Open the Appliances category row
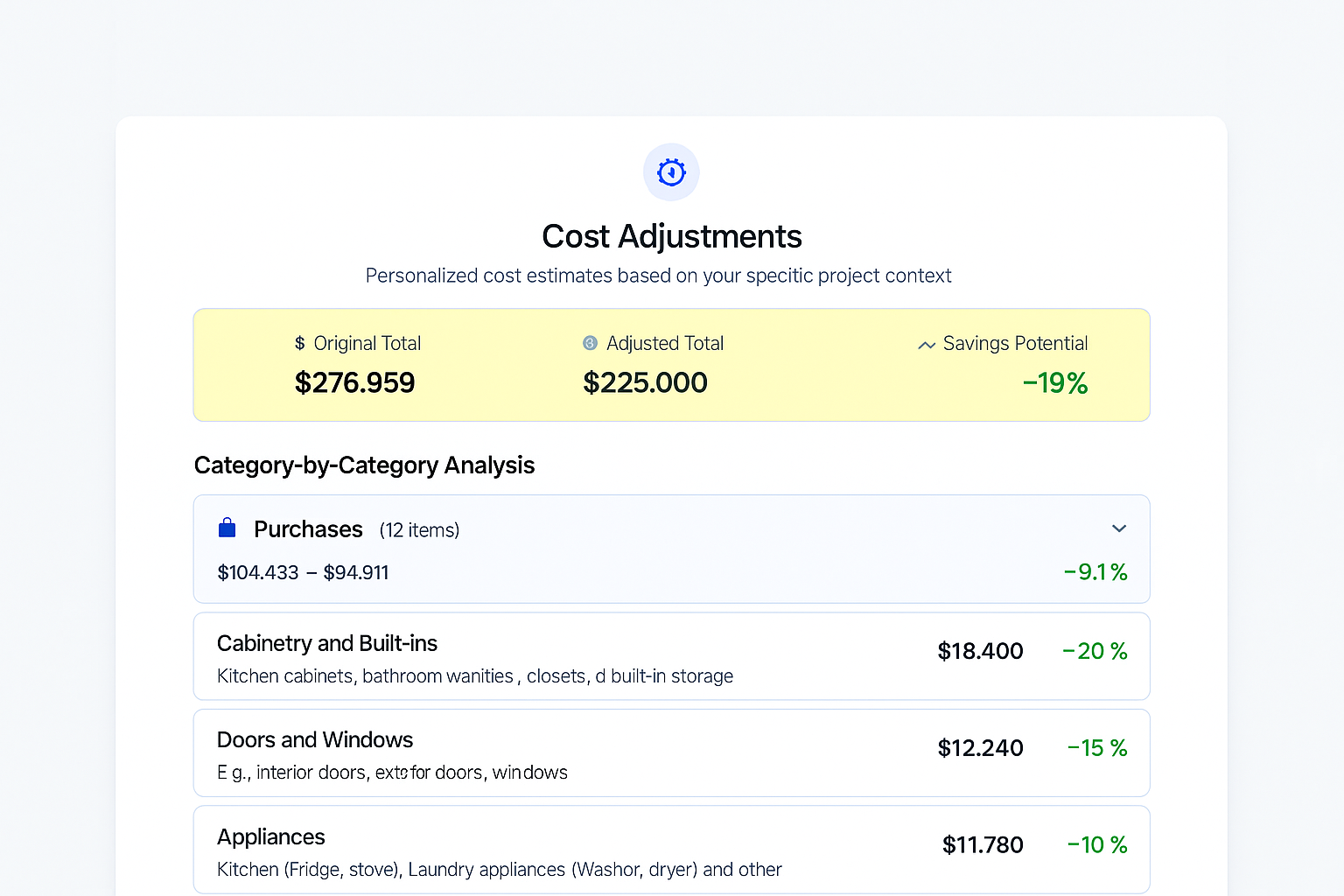 [x=671, y=850]
